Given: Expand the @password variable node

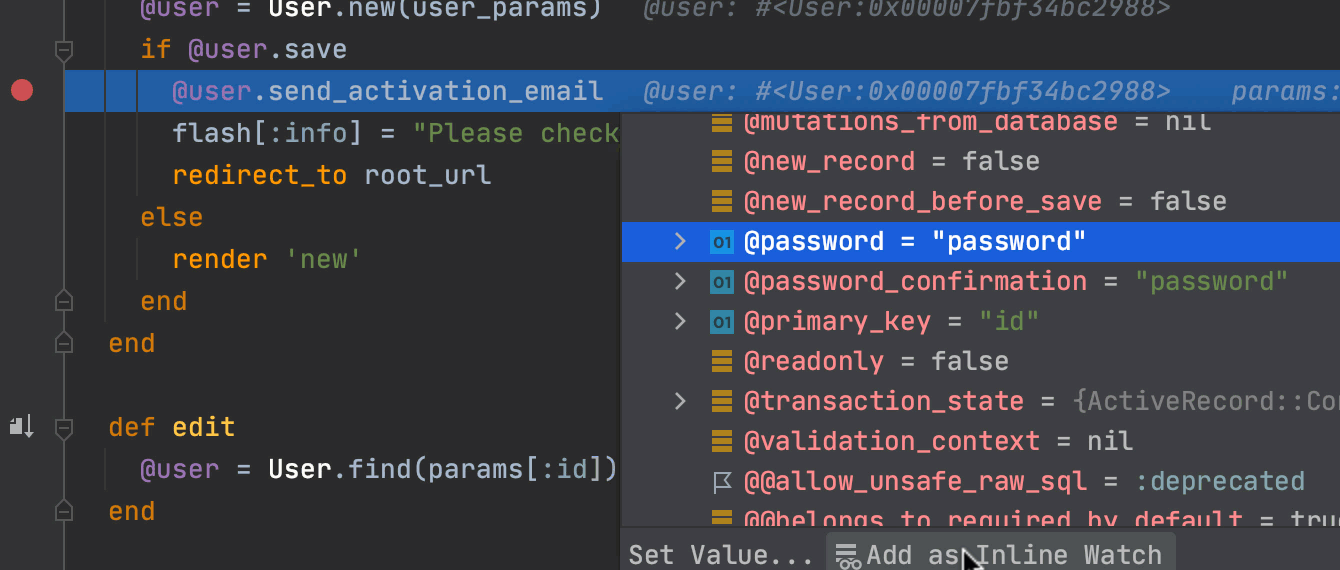Looking at the screenshot, I should click(680, 241).
